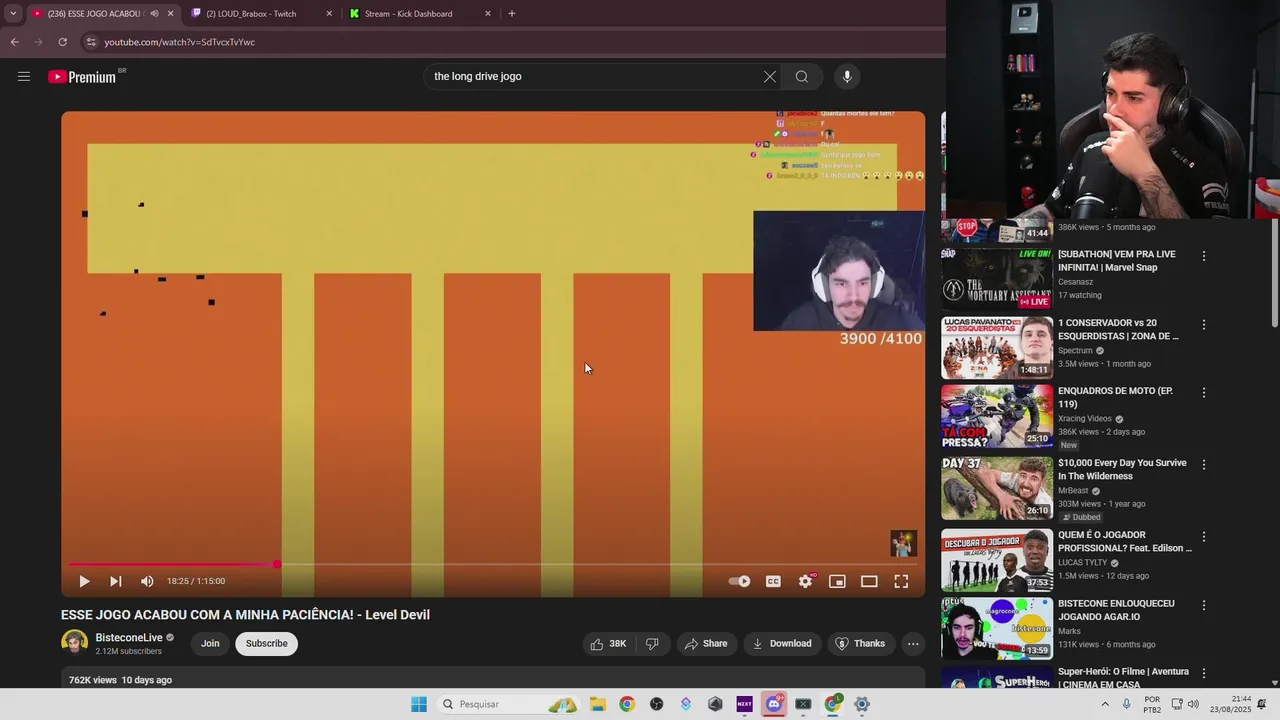Open taskbar volume control
Image resolution: width=1280 pixels, height=720 pixels.
1195,704
